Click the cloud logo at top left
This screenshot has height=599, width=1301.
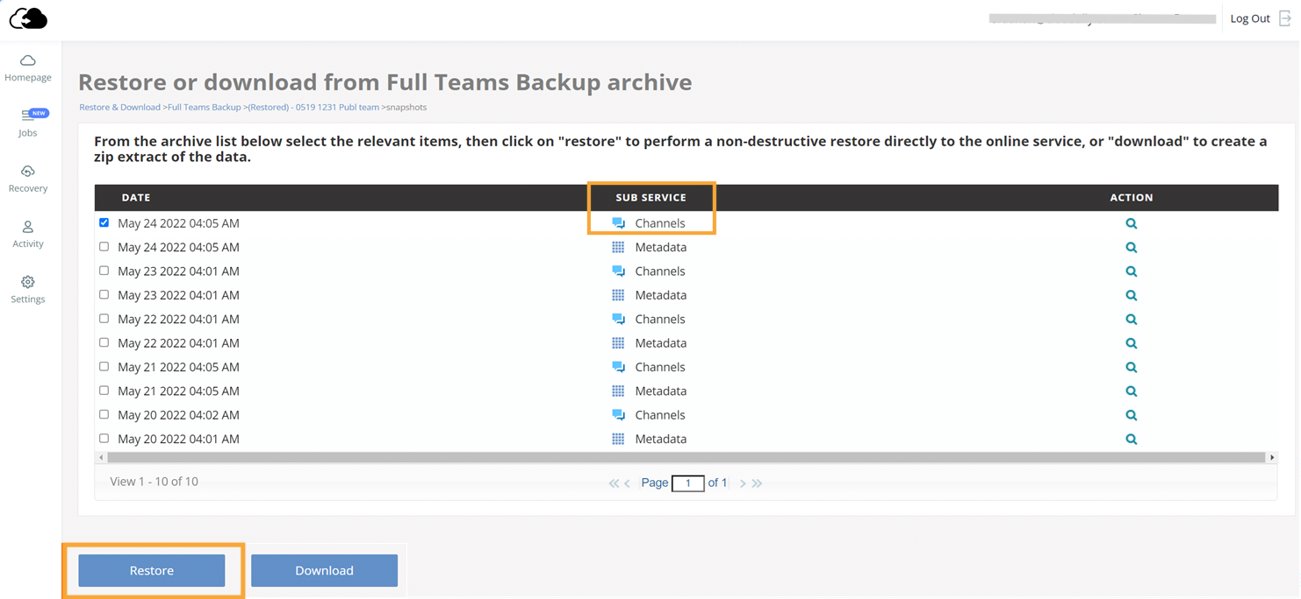coord(28,18)
